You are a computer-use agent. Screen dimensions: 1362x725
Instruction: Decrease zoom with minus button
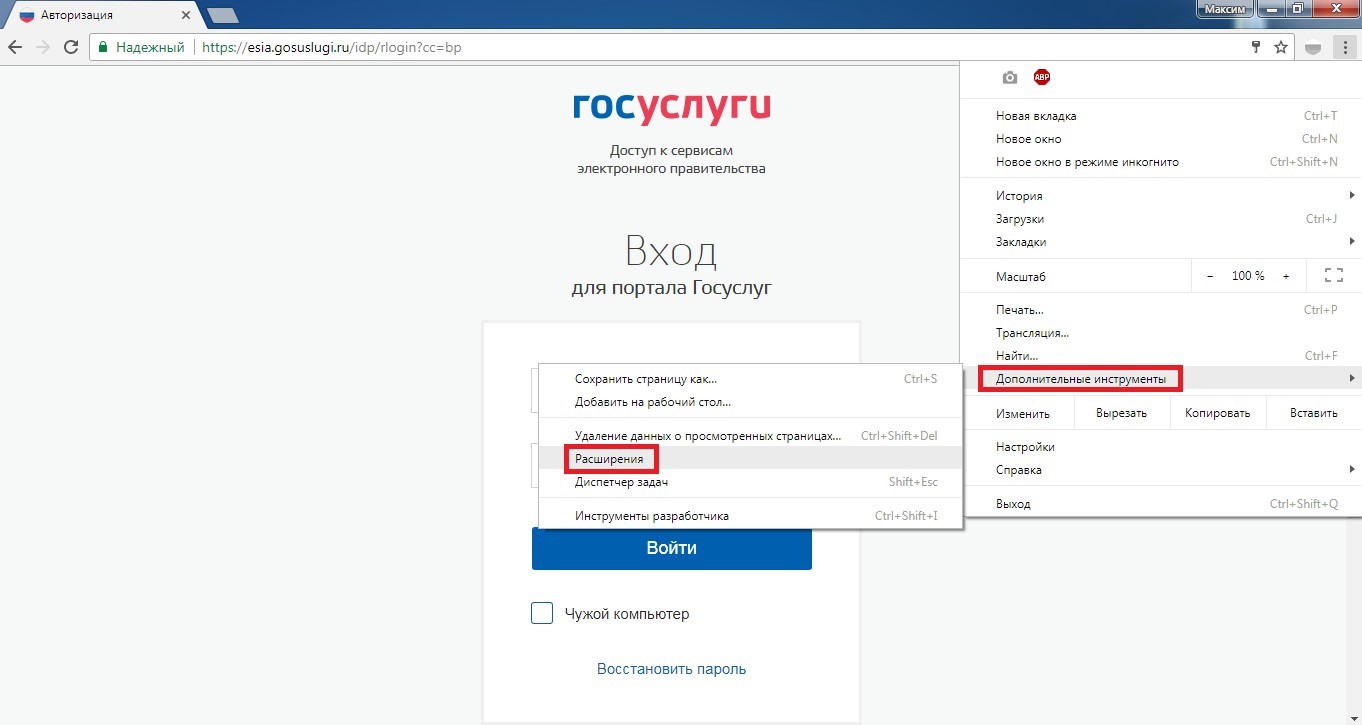pyautogui.click(x=1210, y=276)
